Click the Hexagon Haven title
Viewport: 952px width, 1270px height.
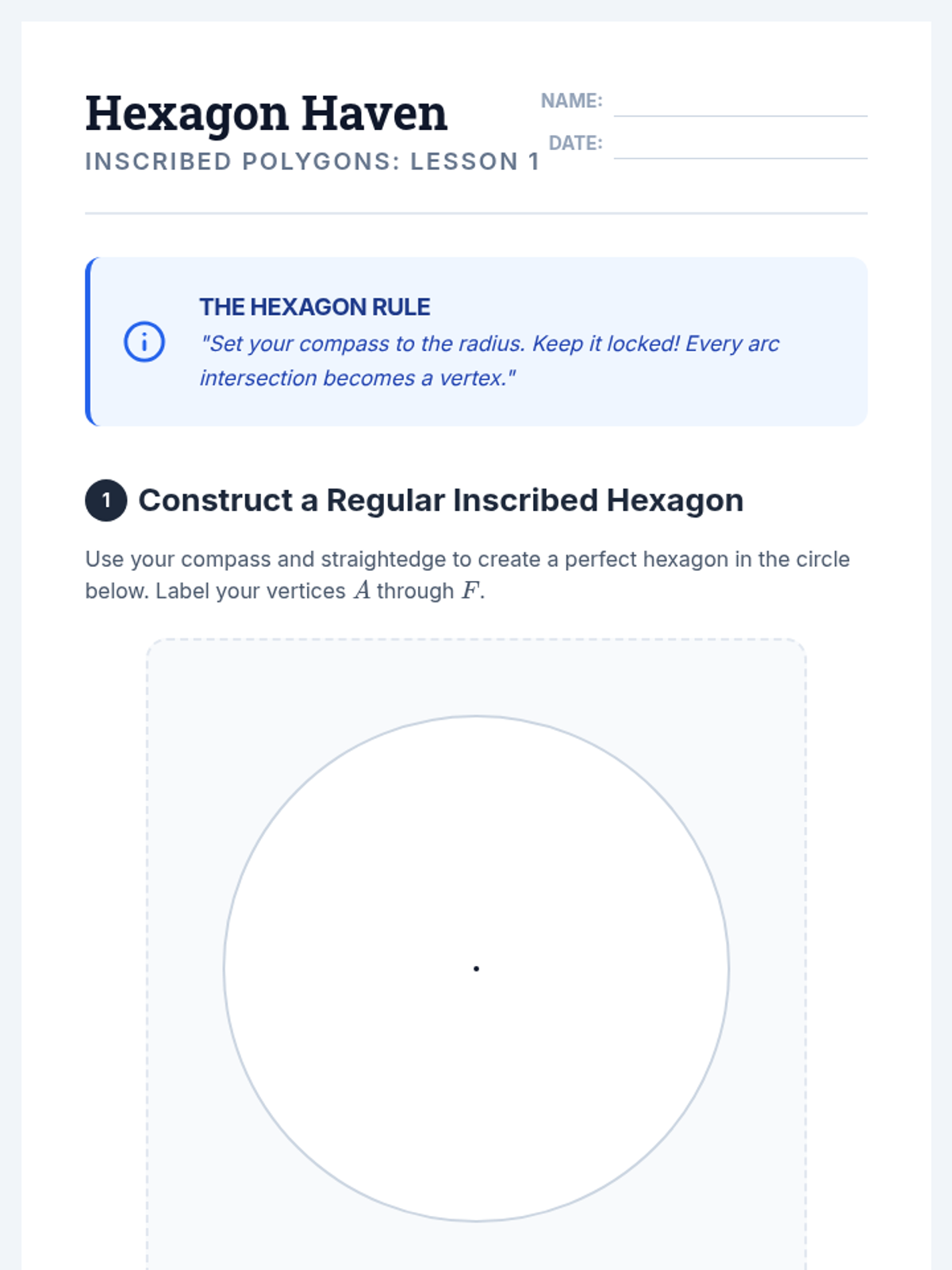(267, 114)
